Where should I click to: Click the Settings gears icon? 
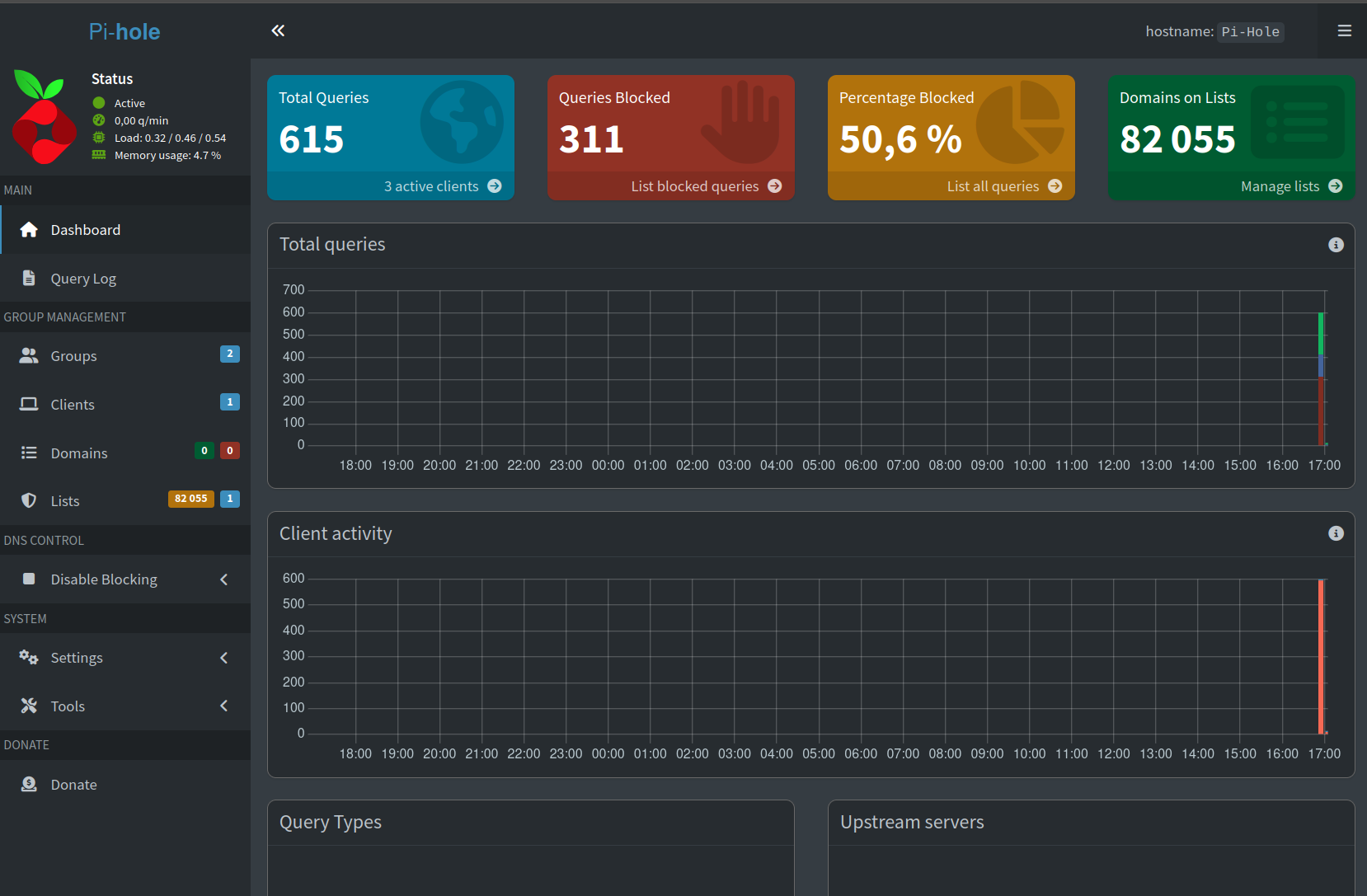pos(29,657)
